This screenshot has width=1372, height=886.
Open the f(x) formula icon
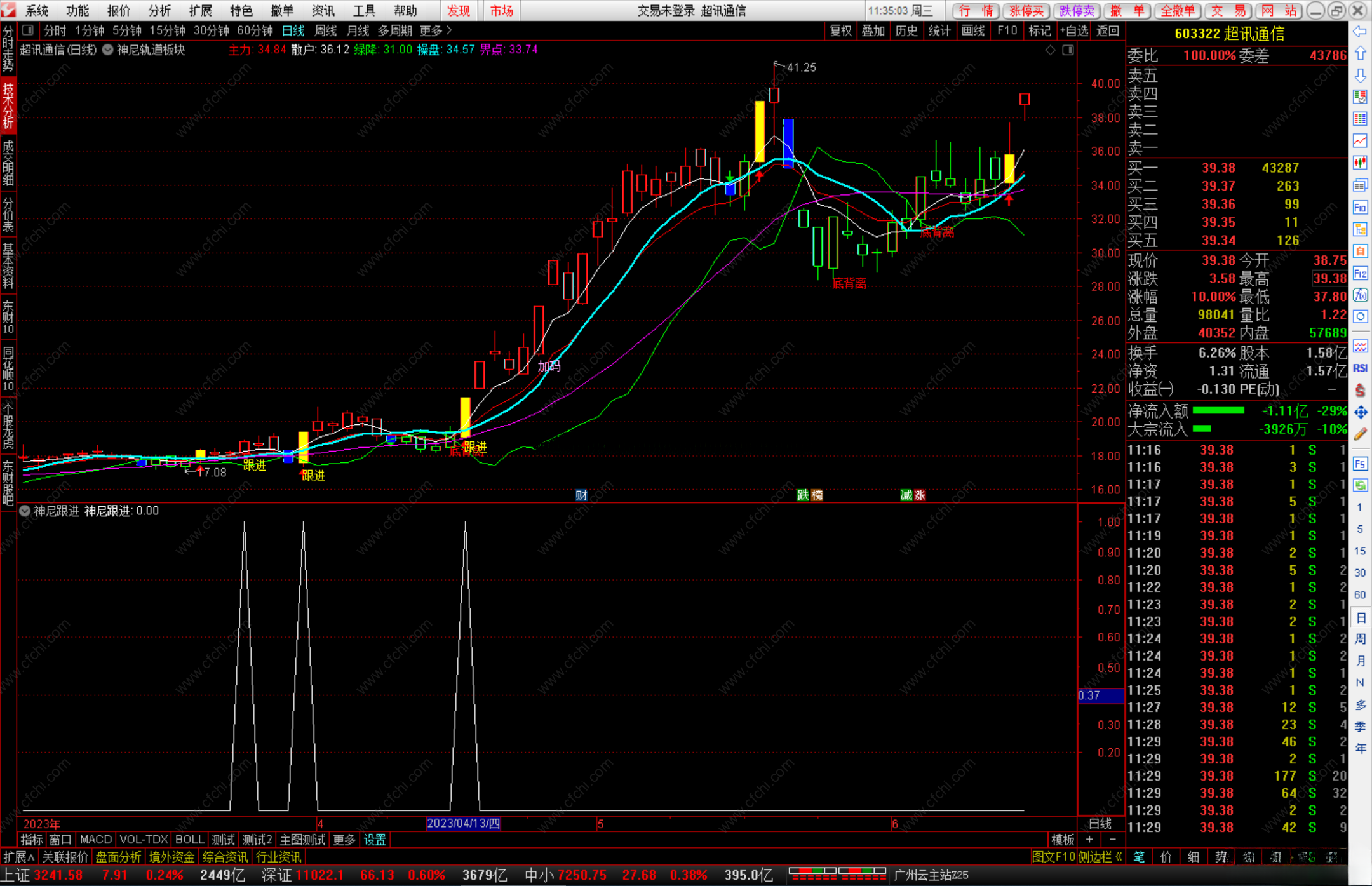1360,295
